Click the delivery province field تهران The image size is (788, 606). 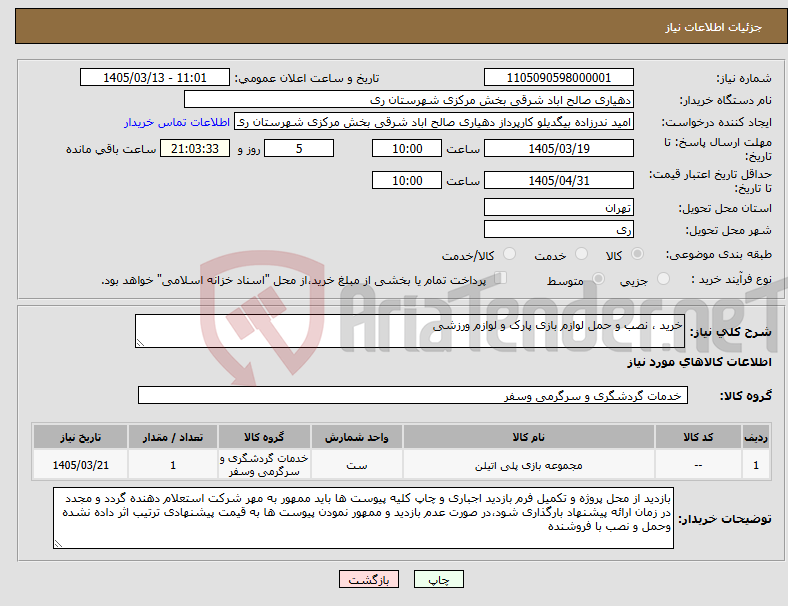click(558, 207)
